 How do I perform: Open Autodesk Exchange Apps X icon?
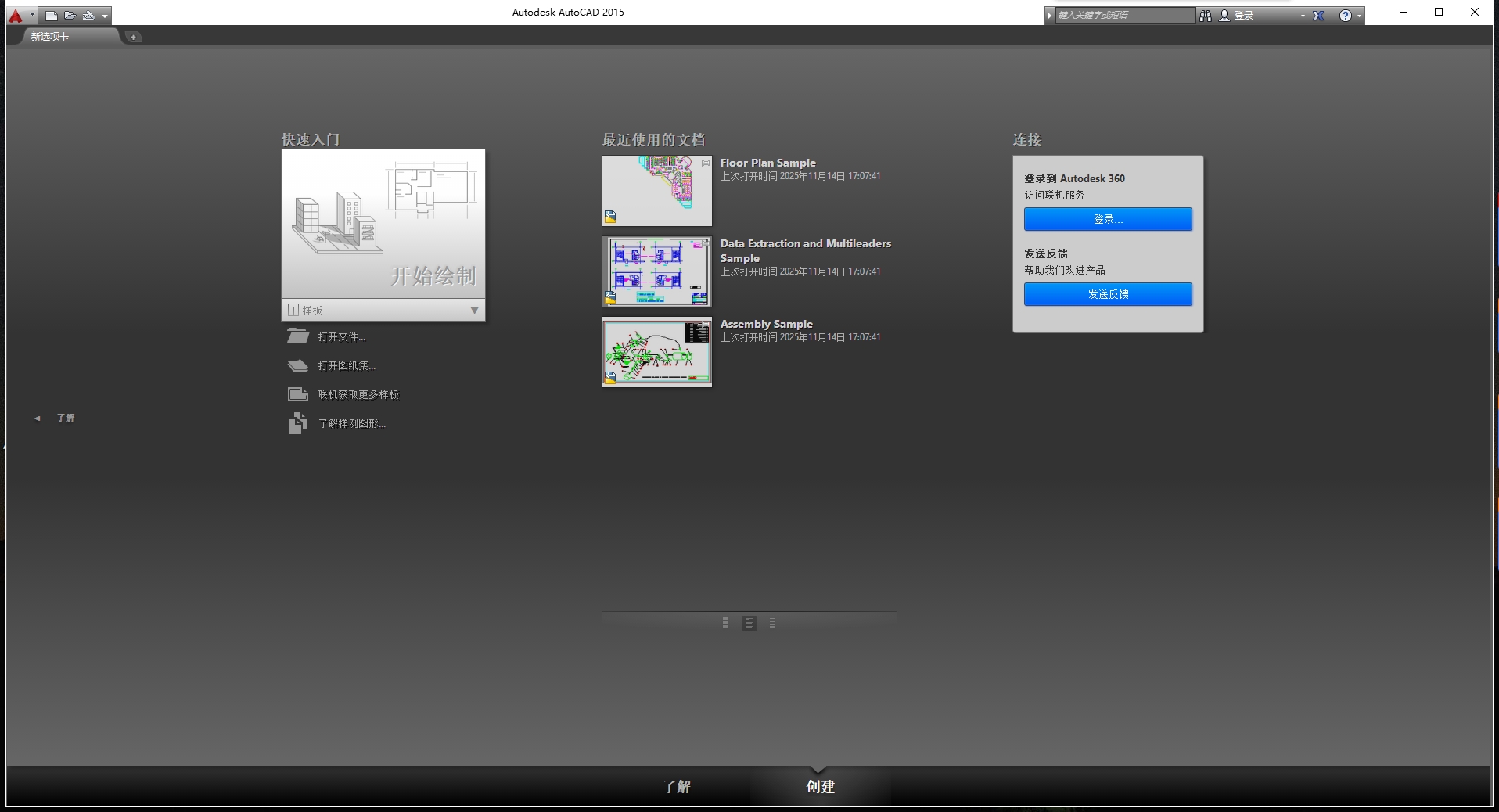point(1318,16)
